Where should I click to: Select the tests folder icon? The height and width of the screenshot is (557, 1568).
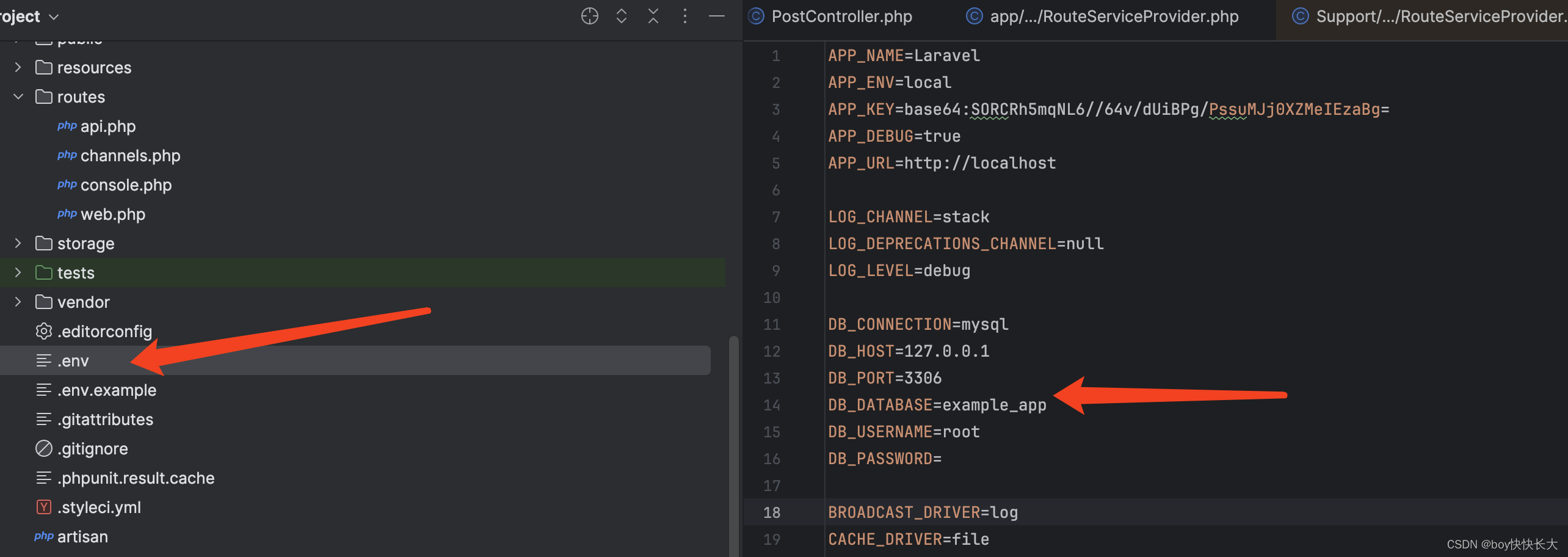(43, 272)
